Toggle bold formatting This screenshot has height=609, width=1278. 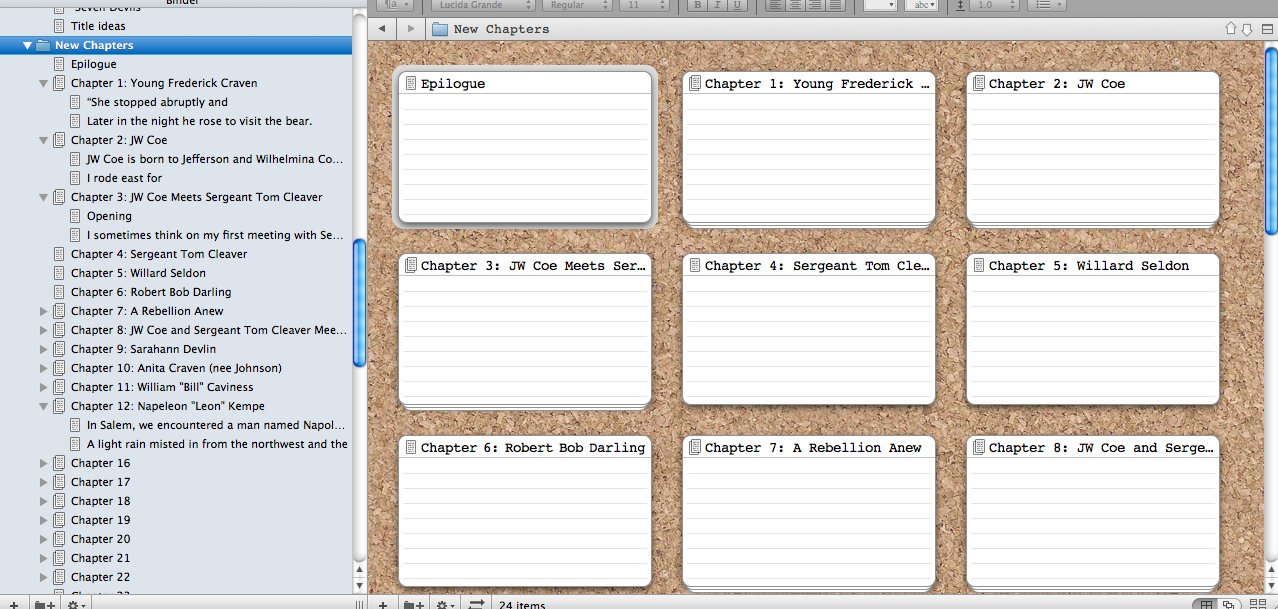[x=697, y=5]
